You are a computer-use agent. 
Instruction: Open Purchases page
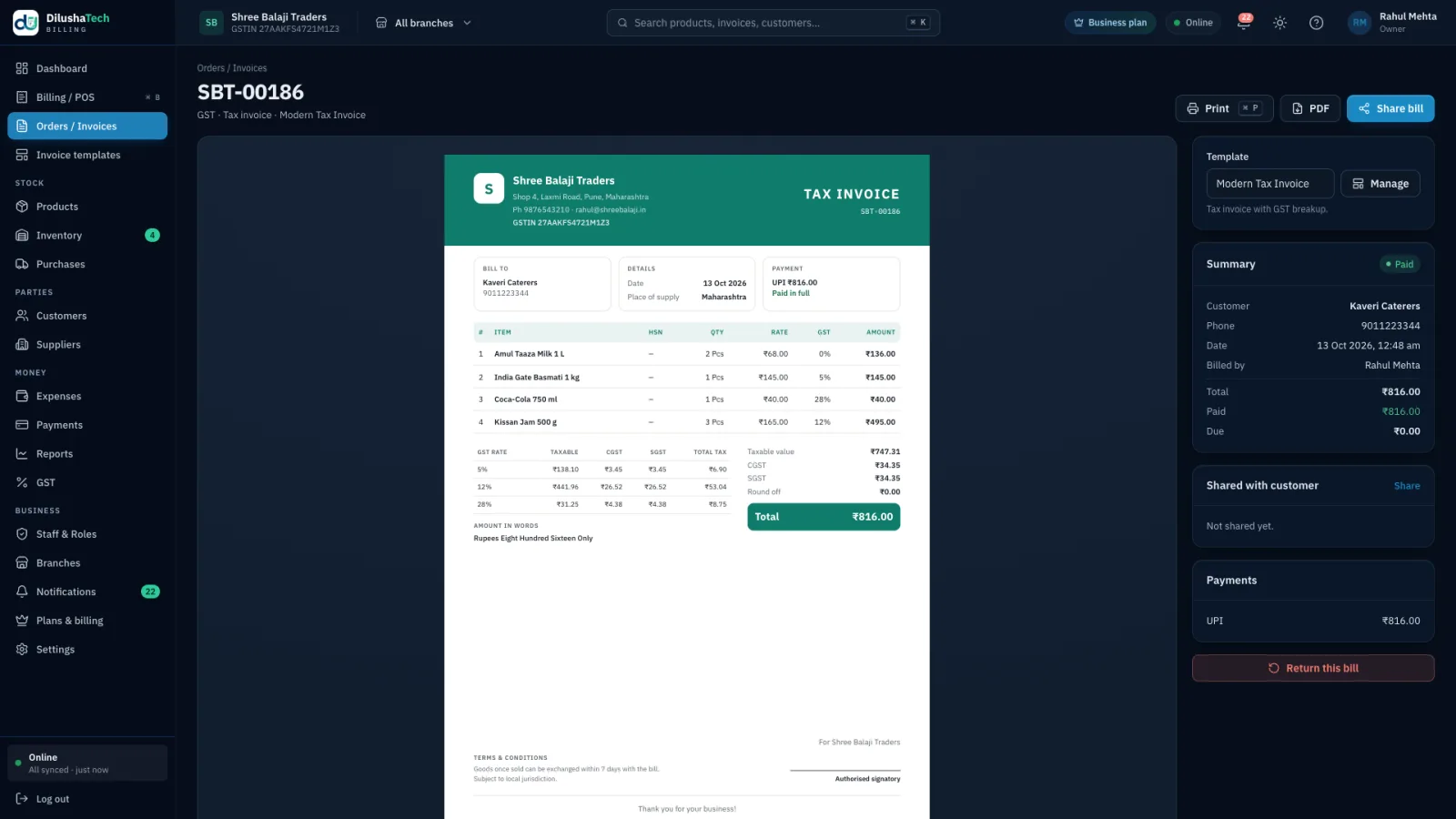click(x=87, y=264)
